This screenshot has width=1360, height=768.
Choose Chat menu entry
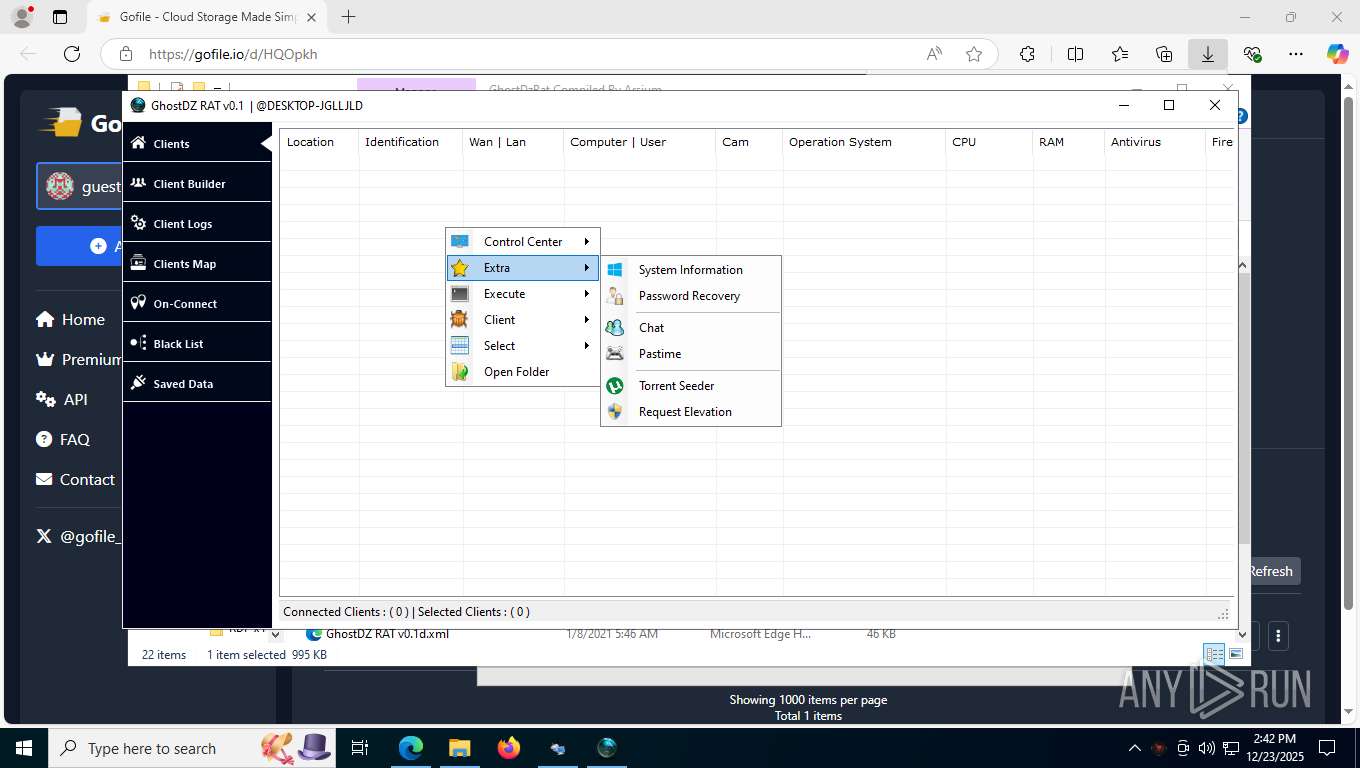click(691, 327)
